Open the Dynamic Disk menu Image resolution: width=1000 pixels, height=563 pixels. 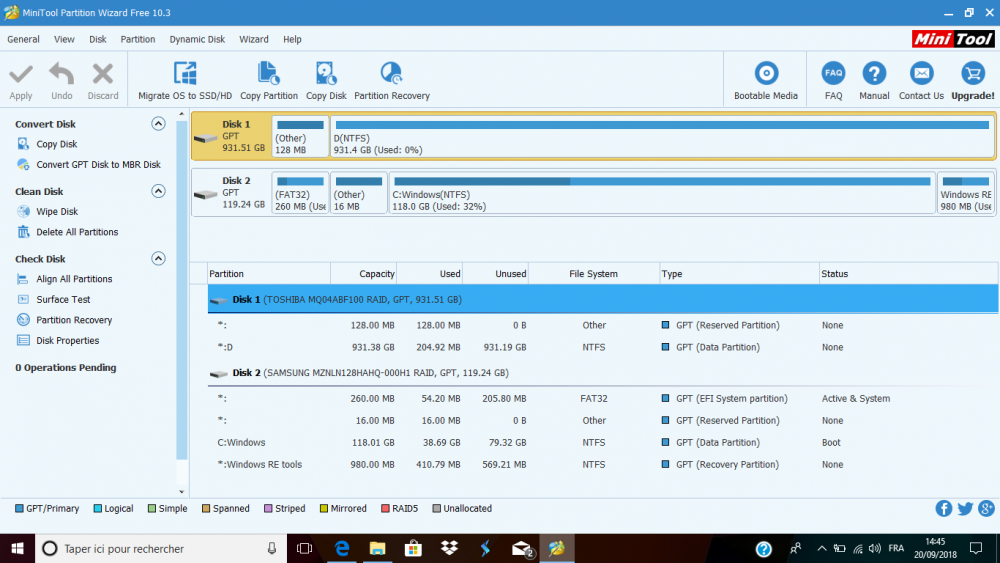[x=197, y=40]
